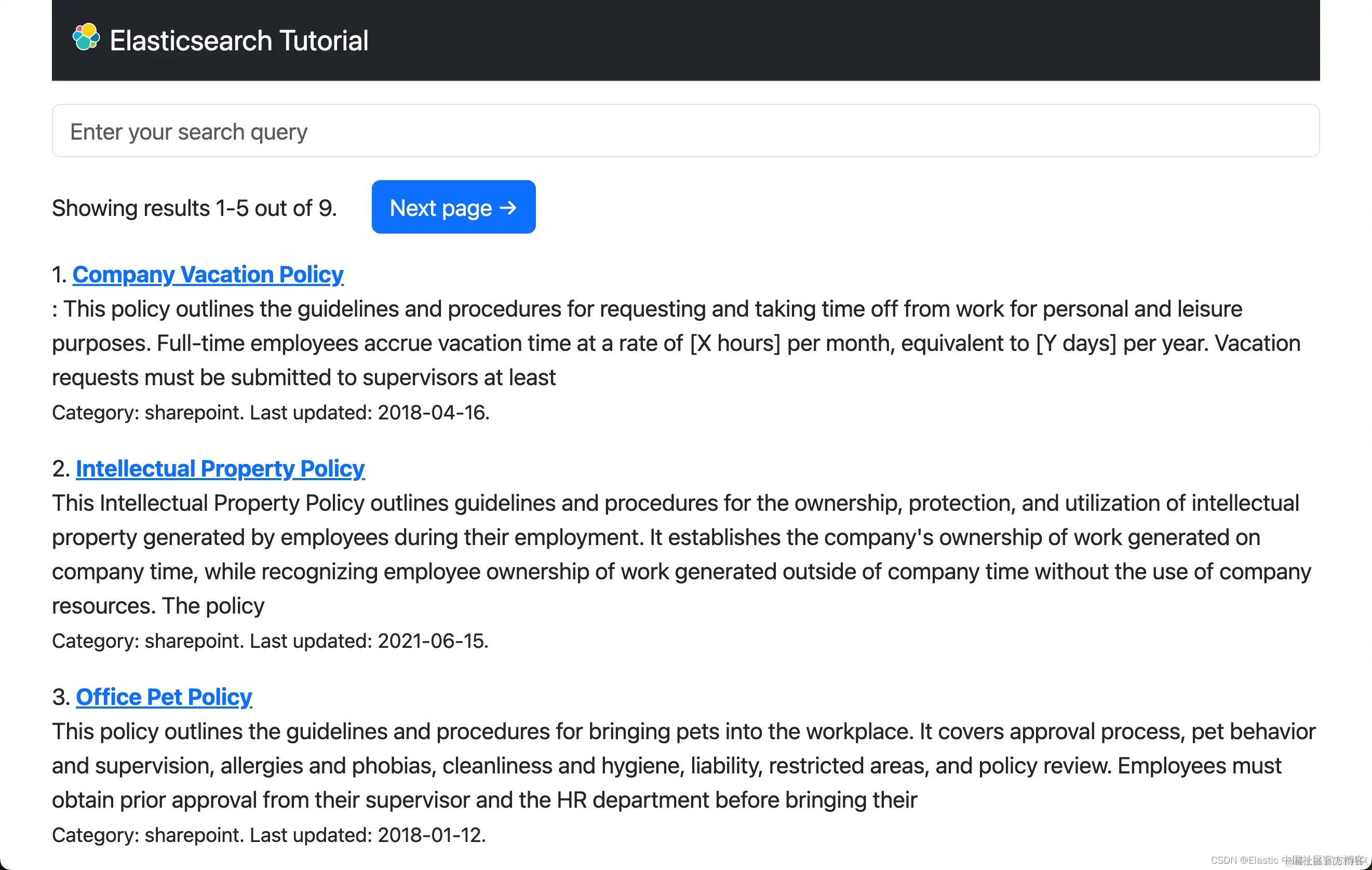
Task: Focus the 'Enter your search query' field
Action: click(x=685, y=131)
